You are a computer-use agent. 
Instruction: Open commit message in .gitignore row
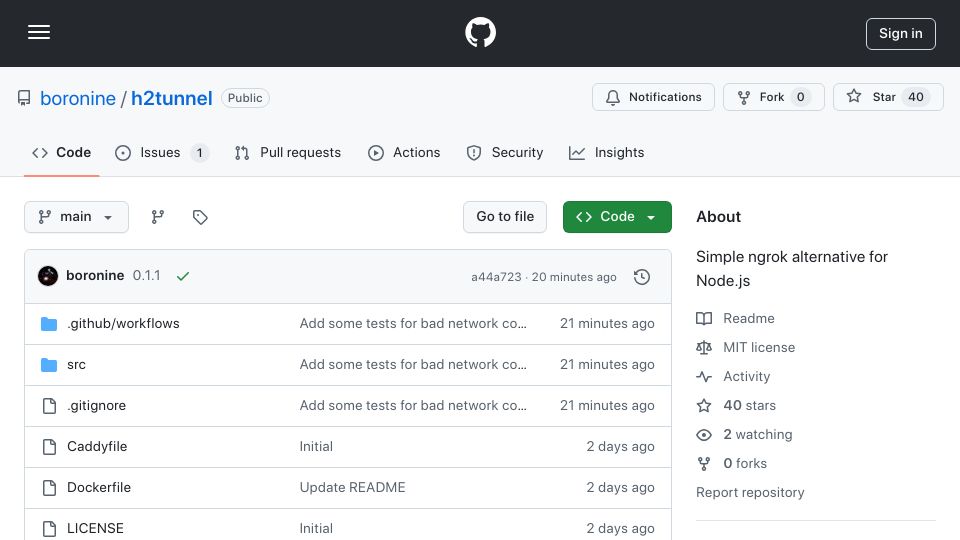[x=413, y=405]
